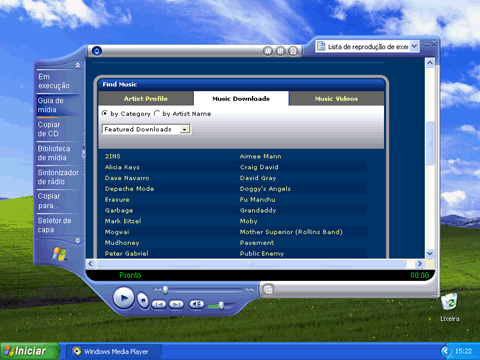Open the Depeche Mode artist link
480x360 pixels.
tap(129, 189)
